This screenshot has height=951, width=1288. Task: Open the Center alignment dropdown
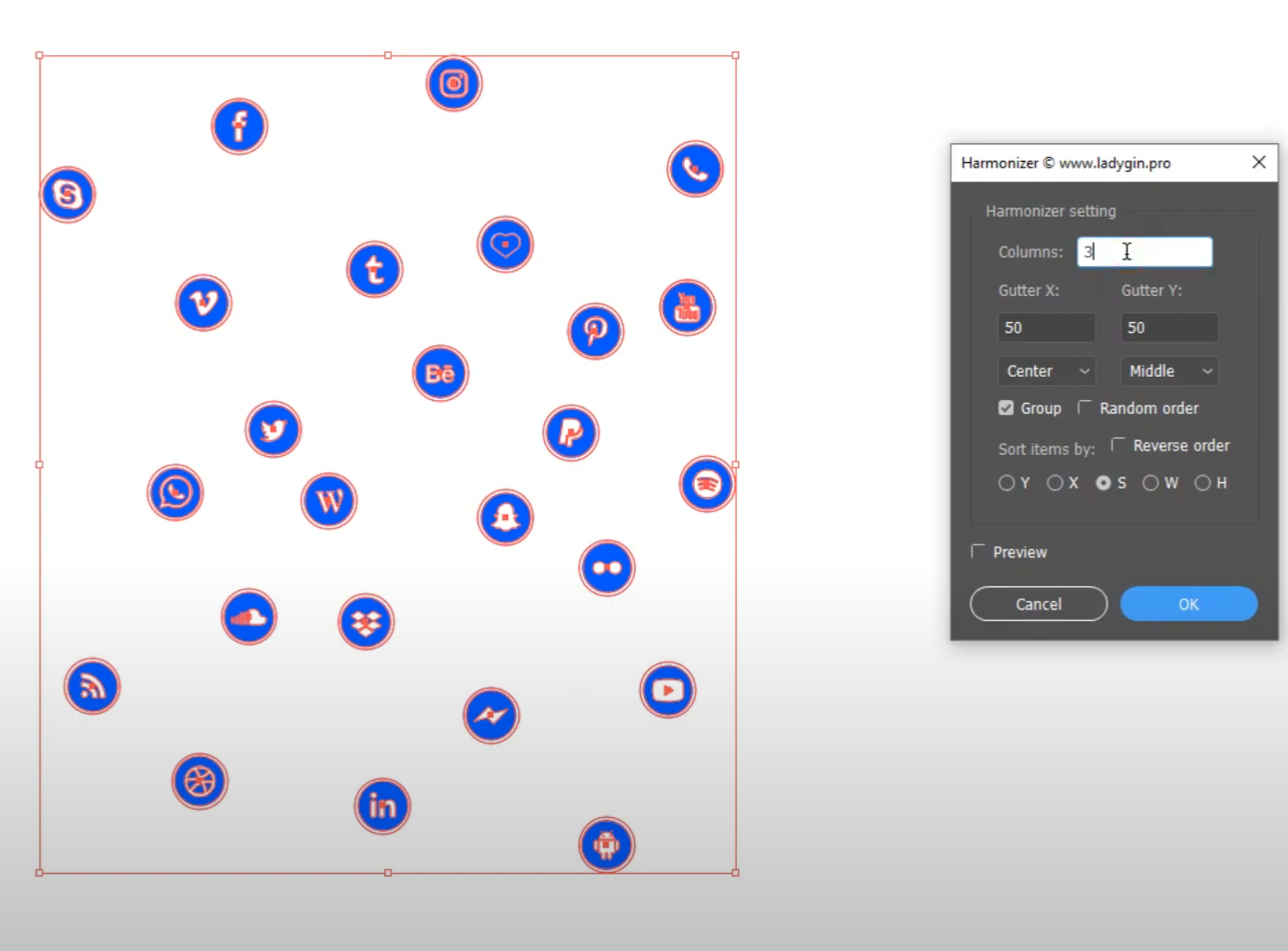1046,370
